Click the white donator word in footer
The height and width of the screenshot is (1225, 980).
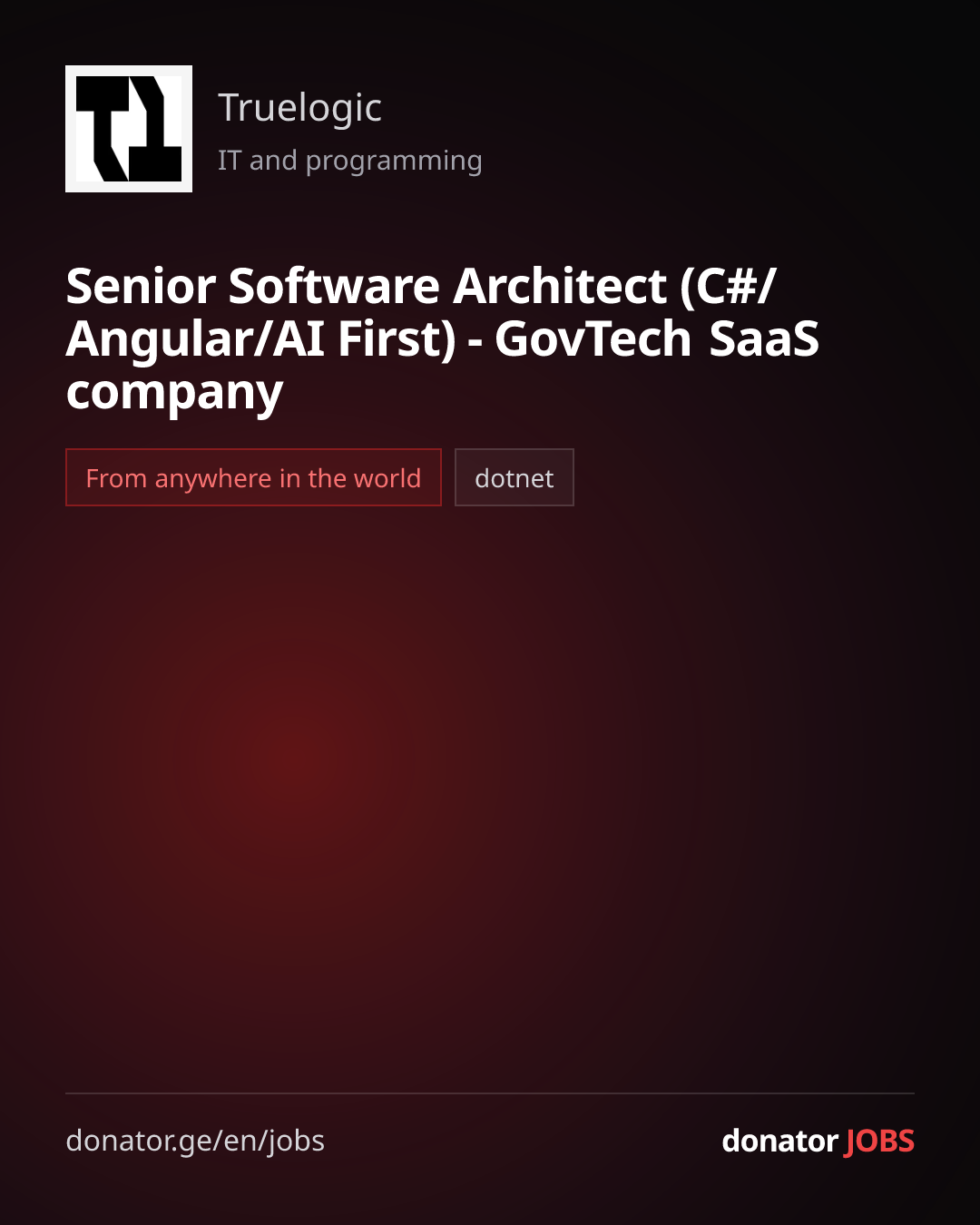click(779, 1141)
